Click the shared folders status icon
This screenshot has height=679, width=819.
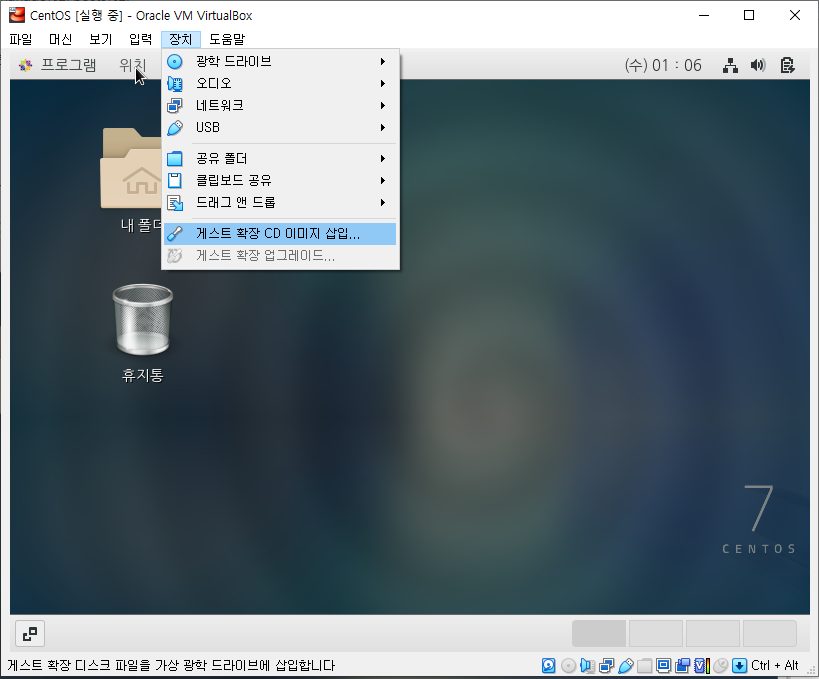(x=645, y=665)
